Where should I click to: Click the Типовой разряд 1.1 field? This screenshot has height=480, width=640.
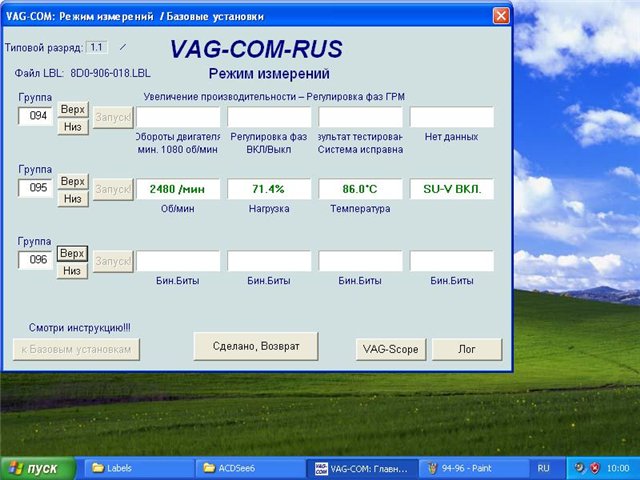pyautogui.click(x=97, y=47)
